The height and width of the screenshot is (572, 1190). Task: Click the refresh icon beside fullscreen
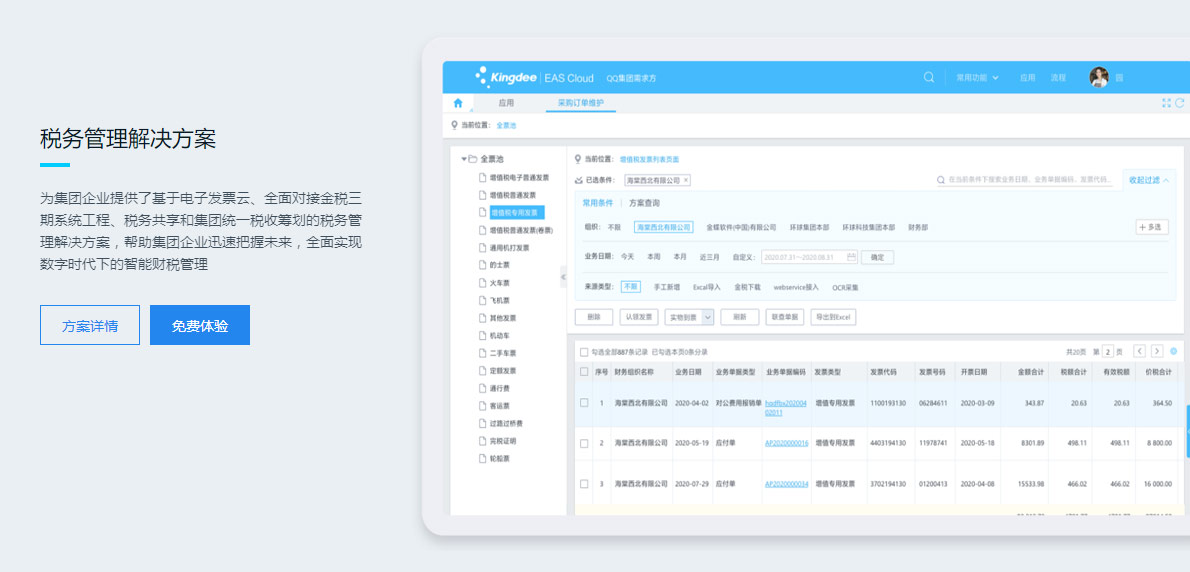pyautogui.click(x=1180, y=103)
